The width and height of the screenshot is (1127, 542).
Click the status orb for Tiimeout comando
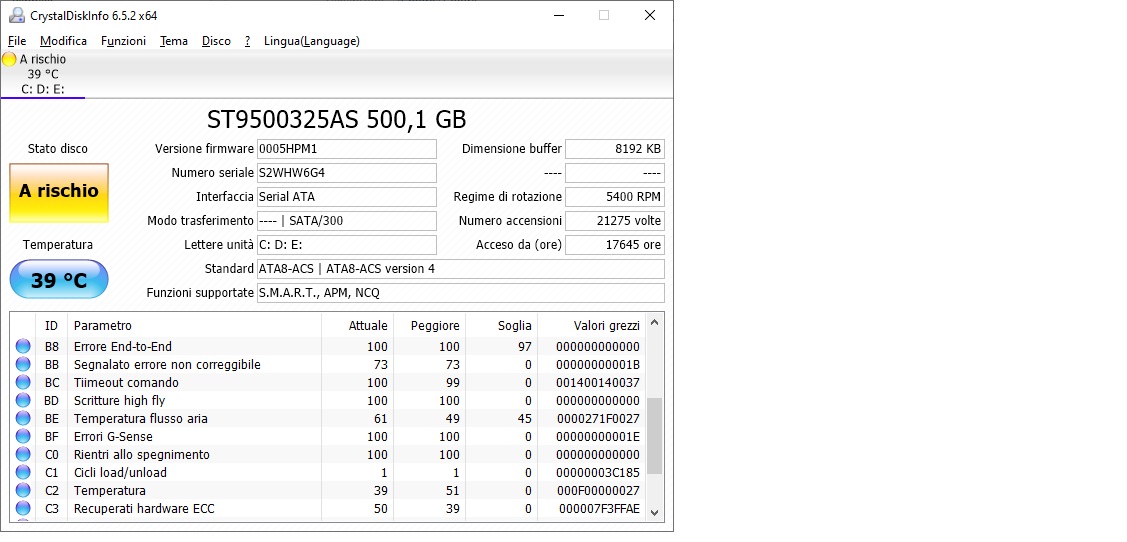23,382
